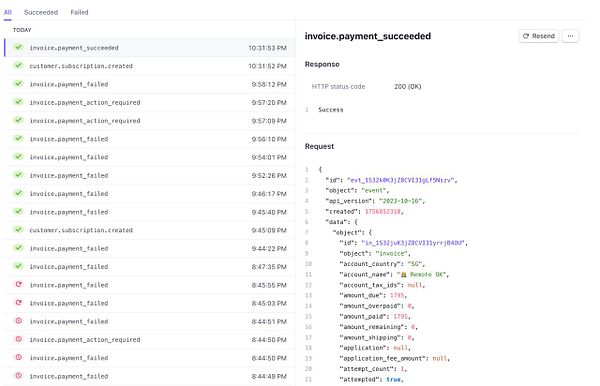Click the account_name value Remote OK
This screenshot has height=386, width=600.
pos(422,275)
